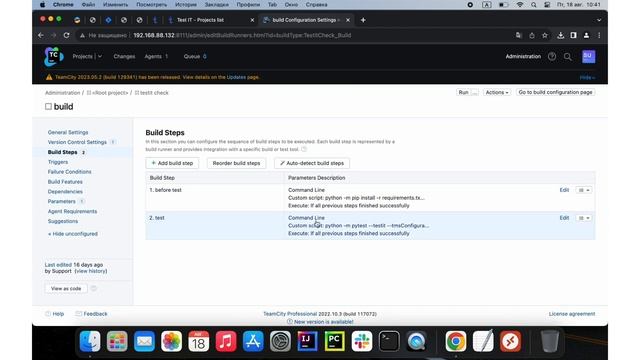Click the macOS Spotlight search icon
This screenshot has height=360, width=640.
(x=533, y=4)
